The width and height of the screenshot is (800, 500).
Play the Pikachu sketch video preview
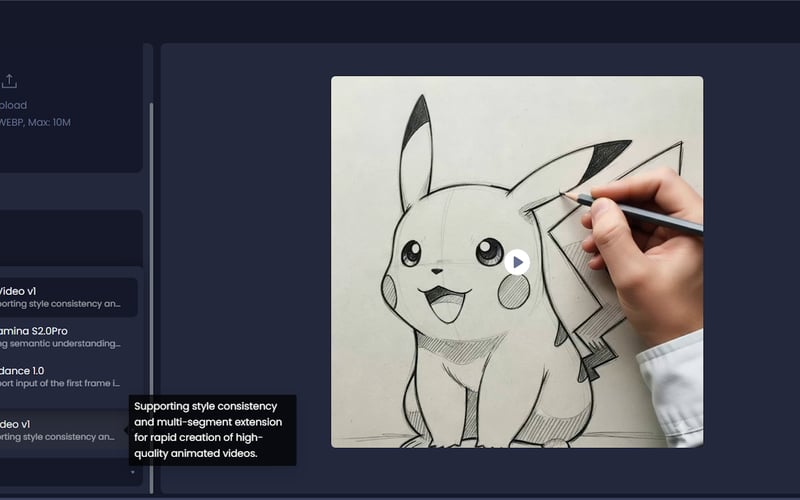pos(517,262)
